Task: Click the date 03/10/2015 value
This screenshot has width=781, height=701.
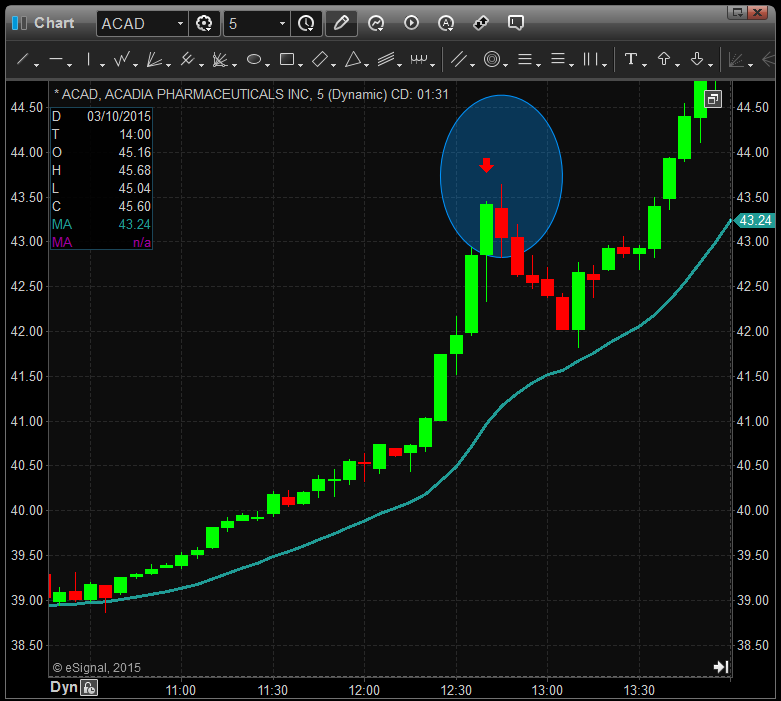Action: click(x=119, y=117)
